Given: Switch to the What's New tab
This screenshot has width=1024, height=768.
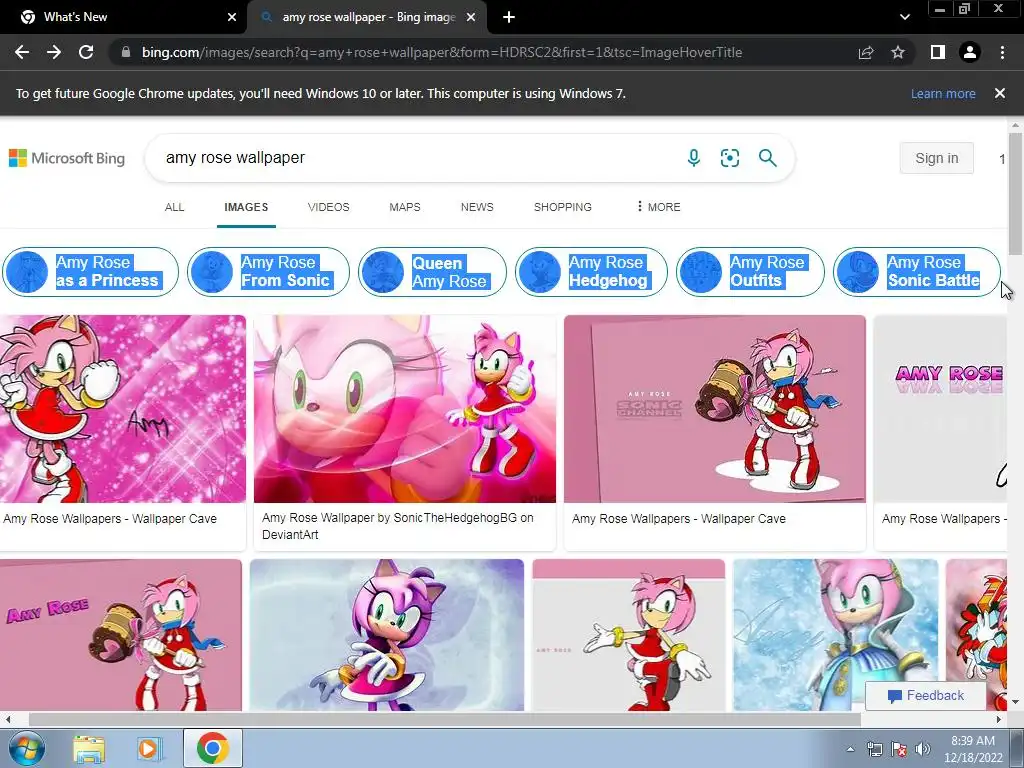Looking at the screenshot, I should pos(124,17).
